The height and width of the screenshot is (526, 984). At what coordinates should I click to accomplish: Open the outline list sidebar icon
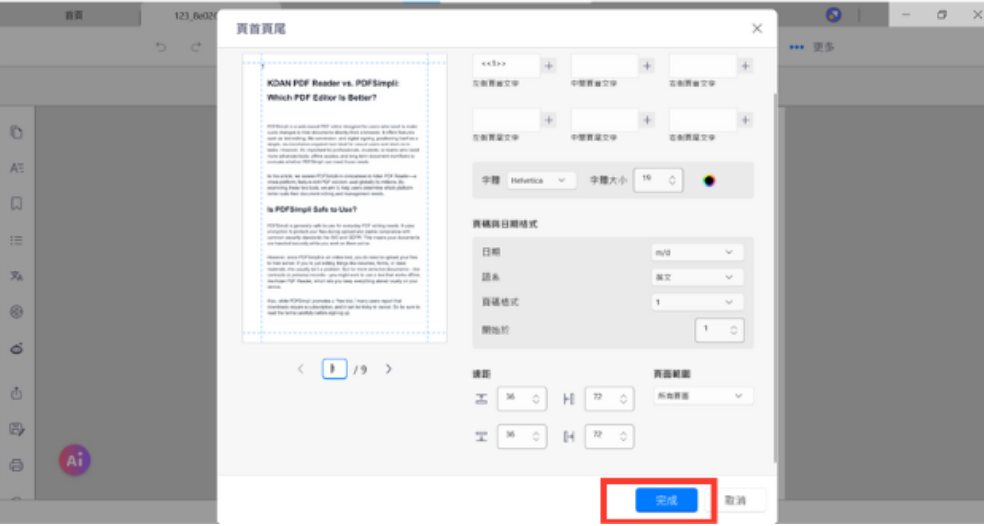click(x=17, y=240)
